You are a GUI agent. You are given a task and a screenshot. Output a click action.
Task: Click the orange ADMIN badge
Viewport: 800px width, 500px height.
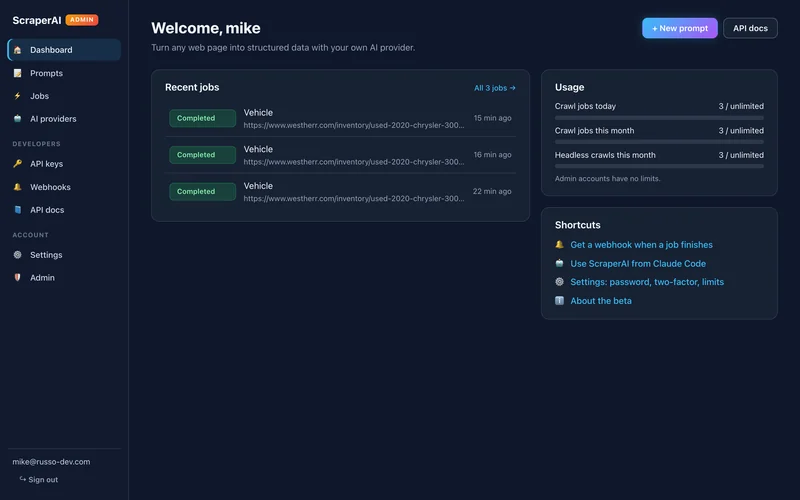point(82,20)
